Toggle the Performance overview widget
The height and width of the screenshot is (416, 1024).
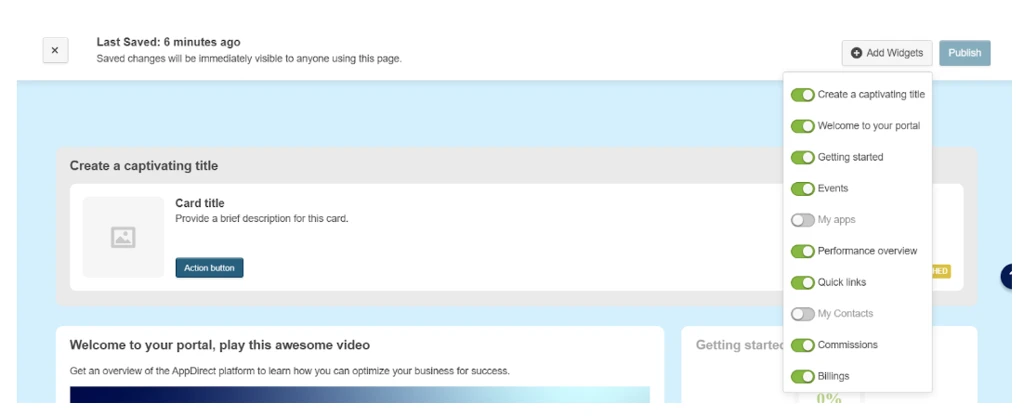(802, 251)
